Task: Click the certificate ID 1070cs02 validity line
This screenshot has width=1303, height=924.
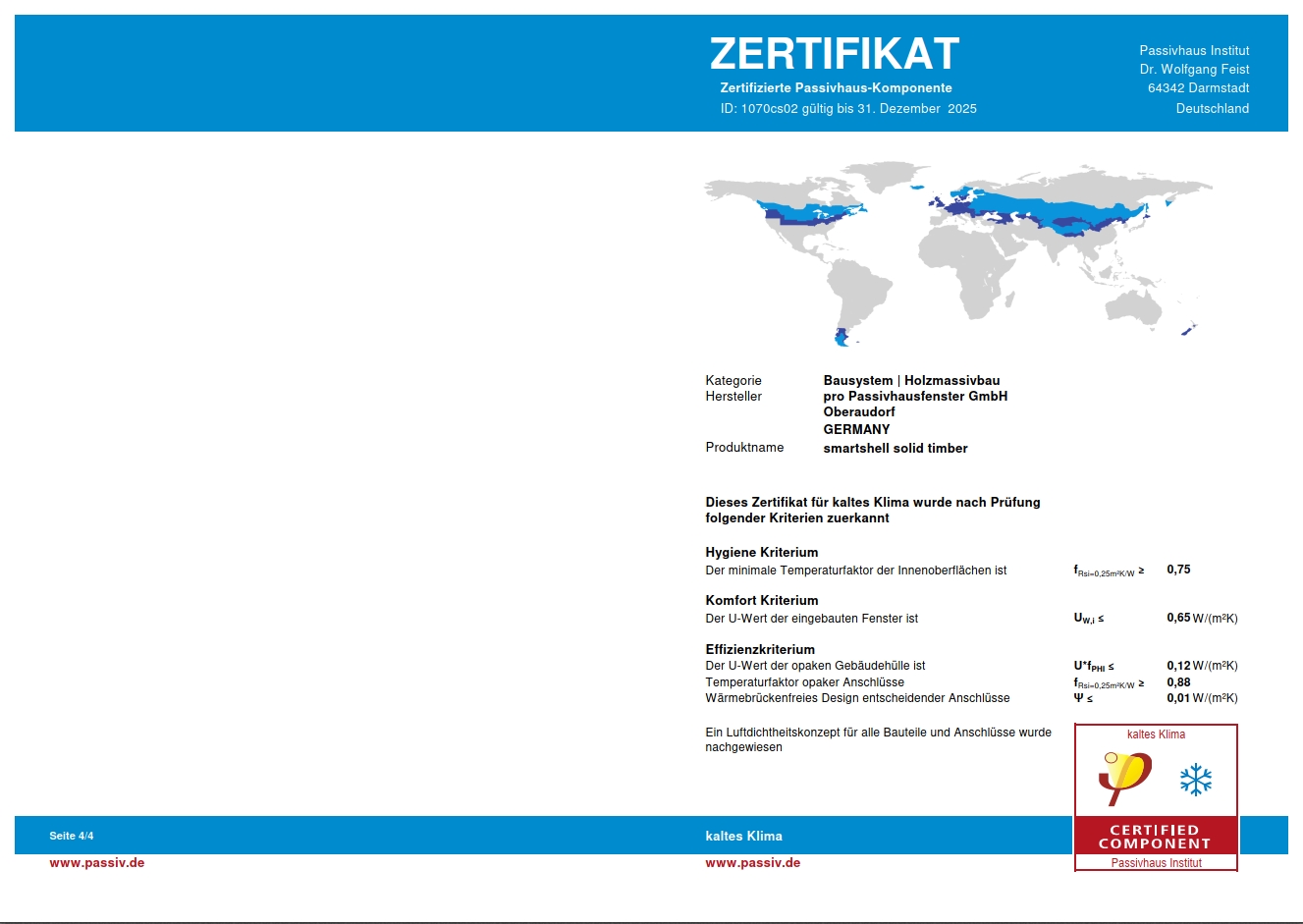Action: pos(847,109)
